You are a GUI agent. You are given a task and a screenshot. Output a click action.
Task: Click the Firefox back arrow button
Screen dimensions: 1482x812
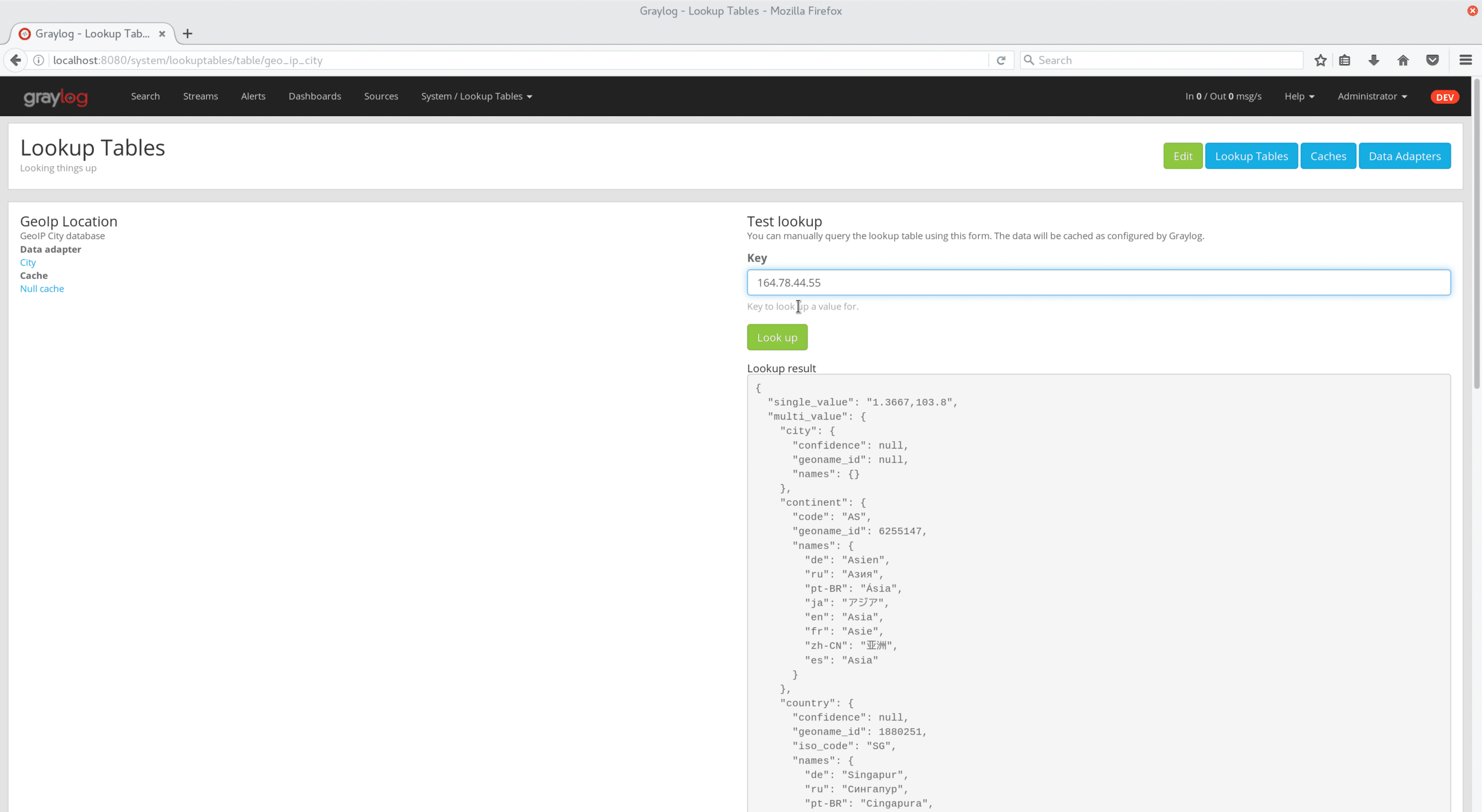(16, 60)
